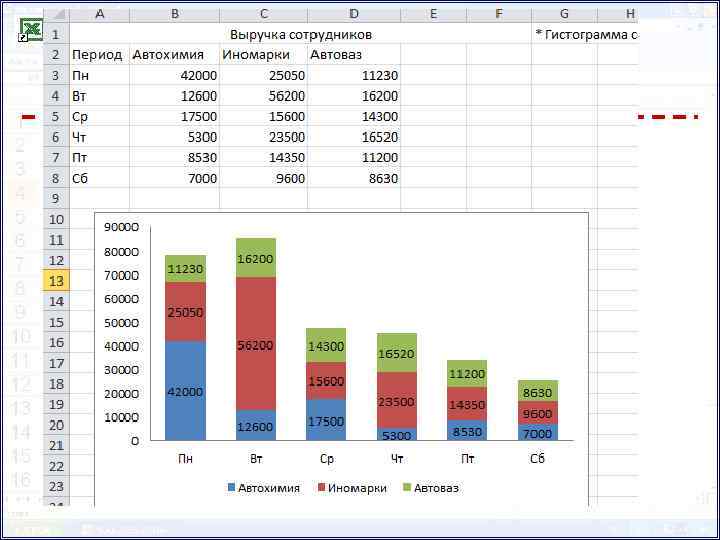The image size is (720, 540).
Task: Select column G header
Action: [x=564, y=15]
